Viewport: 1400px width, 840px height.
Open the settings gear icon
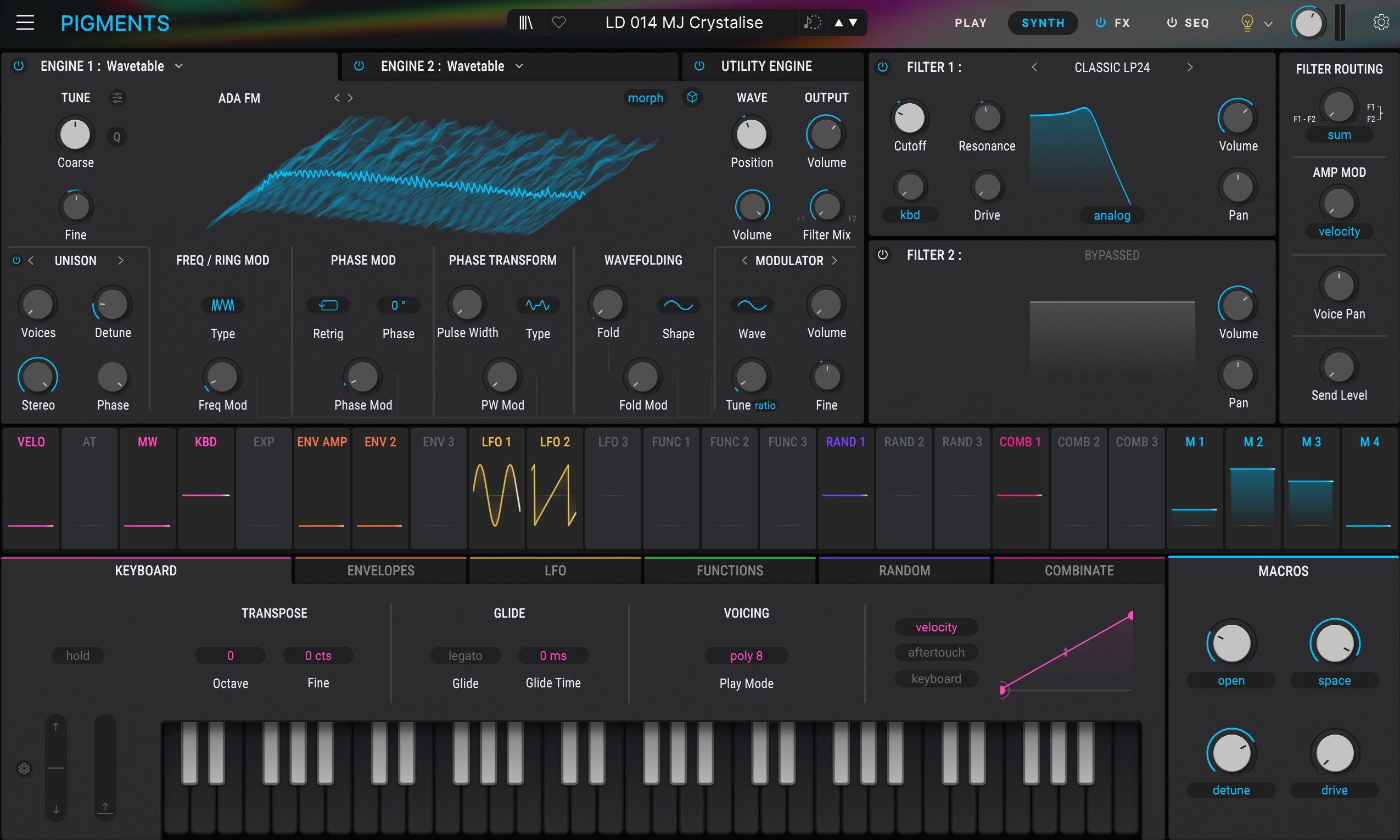click(1381, 23)
